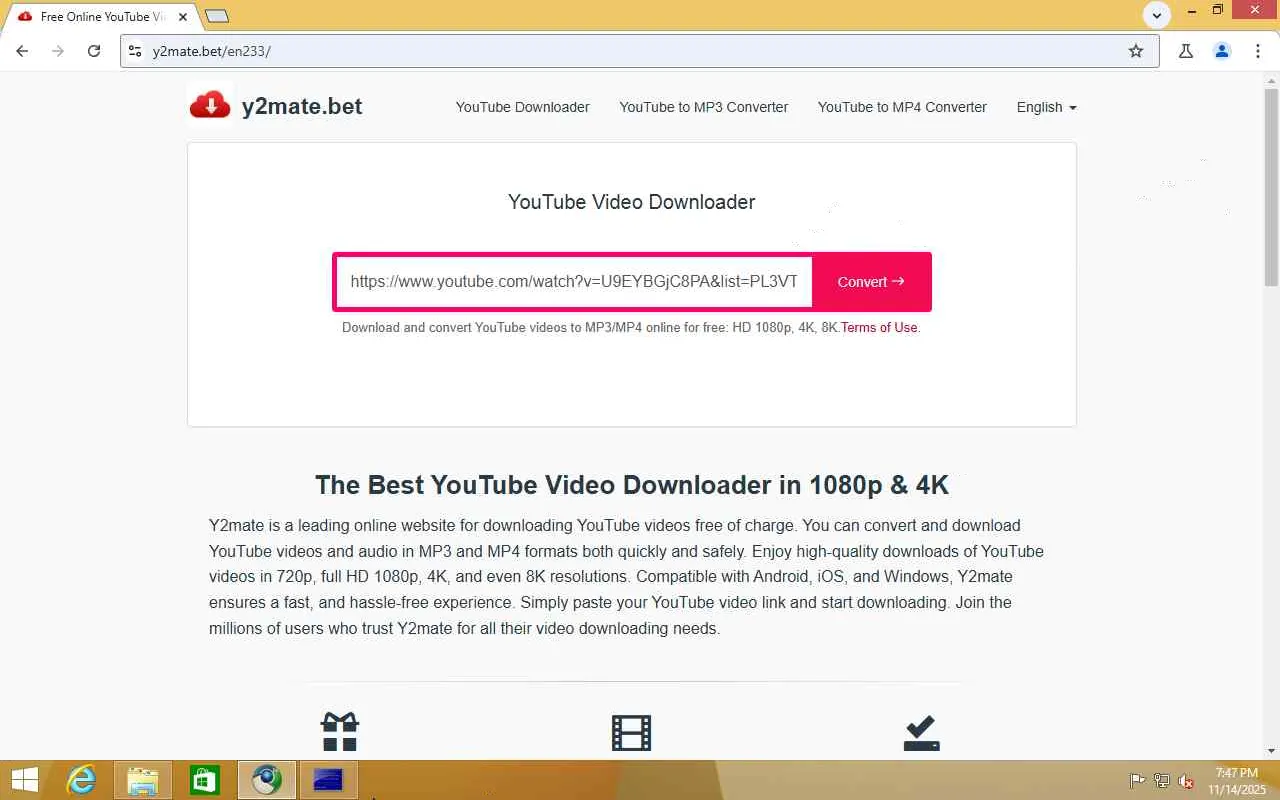Minimize the Chrome window
The height and width of the screenshot is (800, 1280).
1190,11
